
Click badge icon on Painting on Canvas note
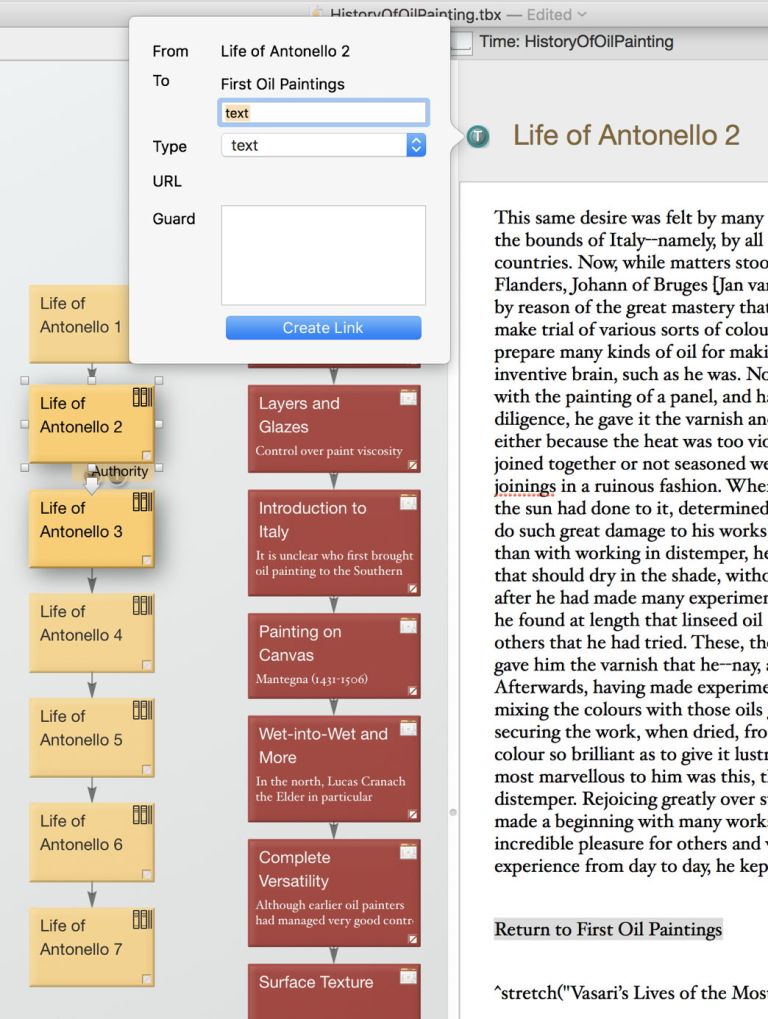(408, 626)
